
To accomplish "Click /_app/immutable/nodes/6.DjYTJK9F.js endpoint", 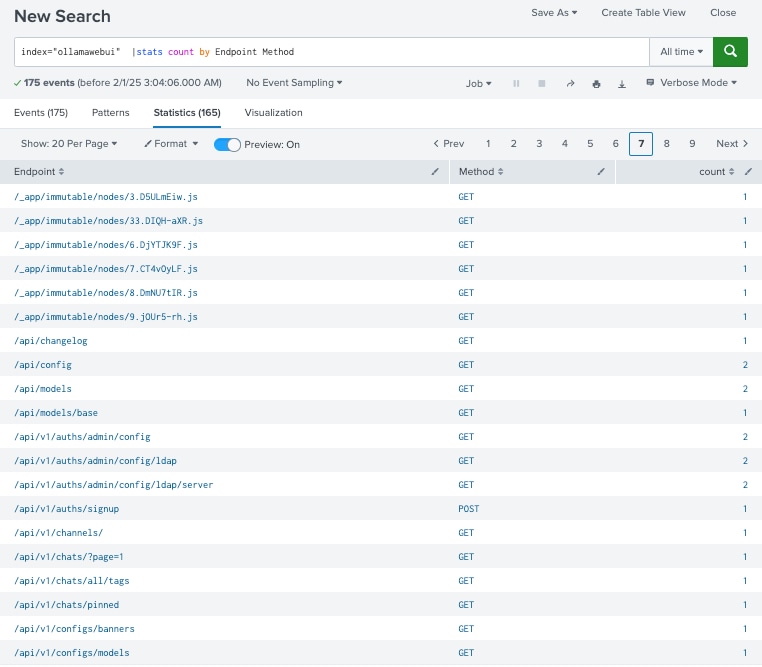I will click(x=106, y=244).
